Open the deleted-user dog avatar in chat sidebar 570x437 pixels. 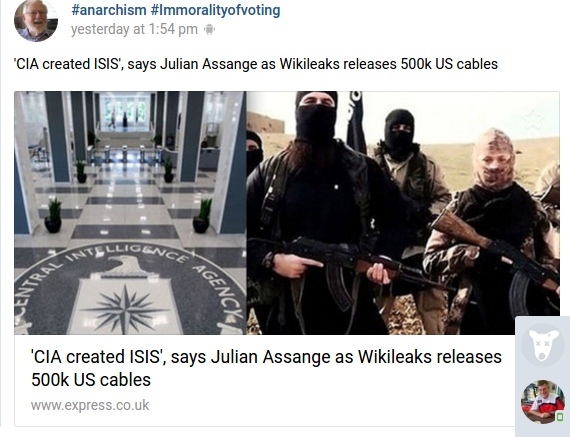click(x=543, y=345)
